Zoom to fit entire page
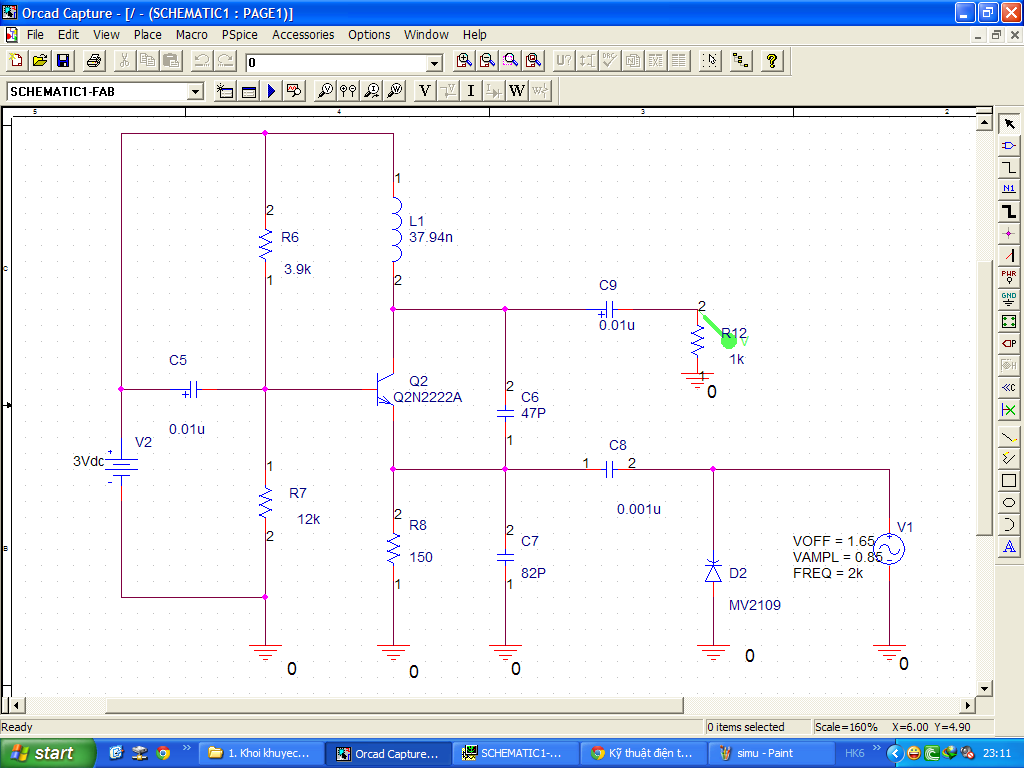This screenshot has height=768, width=1024. [x=534, y=61]
